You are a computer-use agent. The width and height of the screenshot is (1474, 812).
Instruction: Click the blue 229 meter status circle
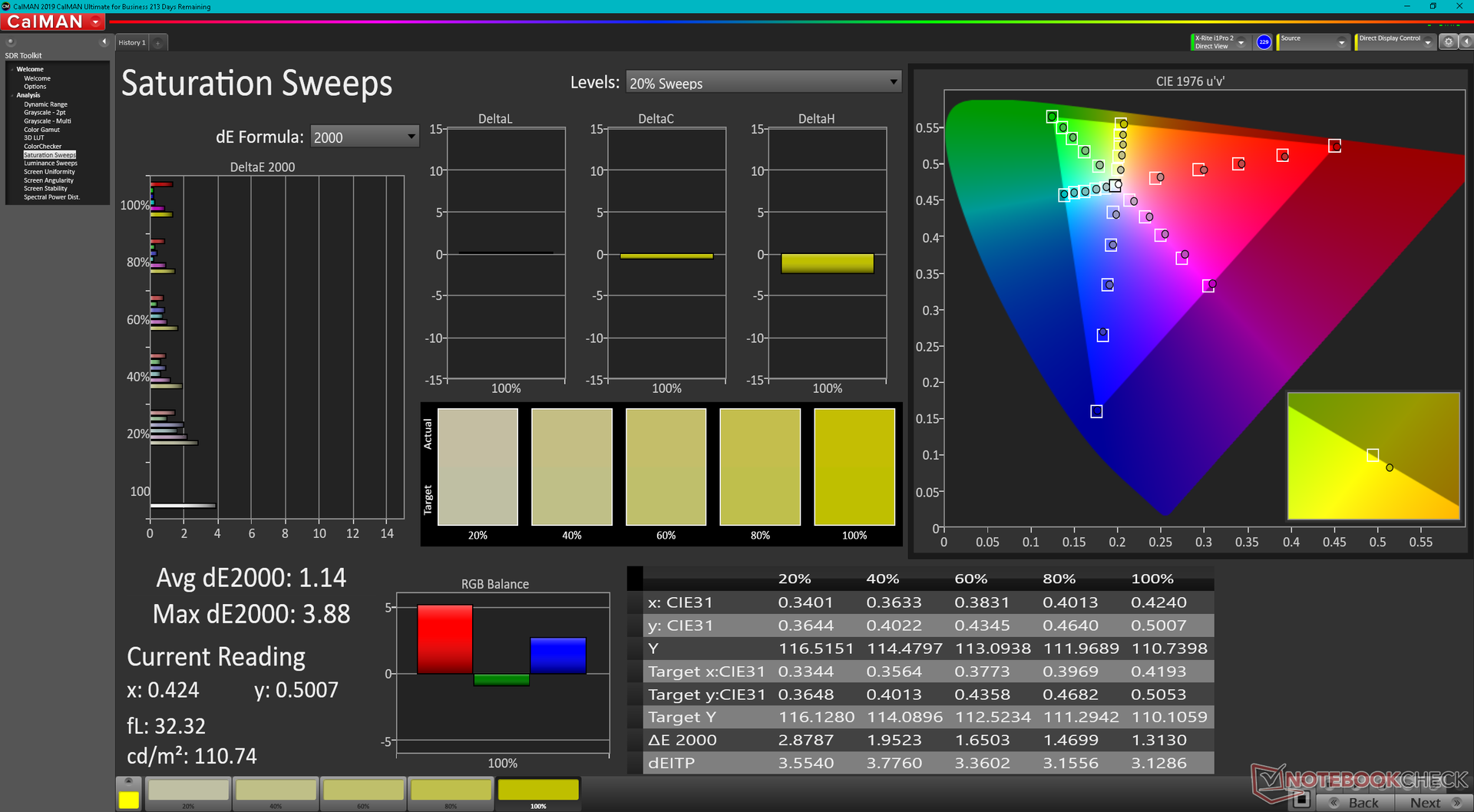(1264, 42)
